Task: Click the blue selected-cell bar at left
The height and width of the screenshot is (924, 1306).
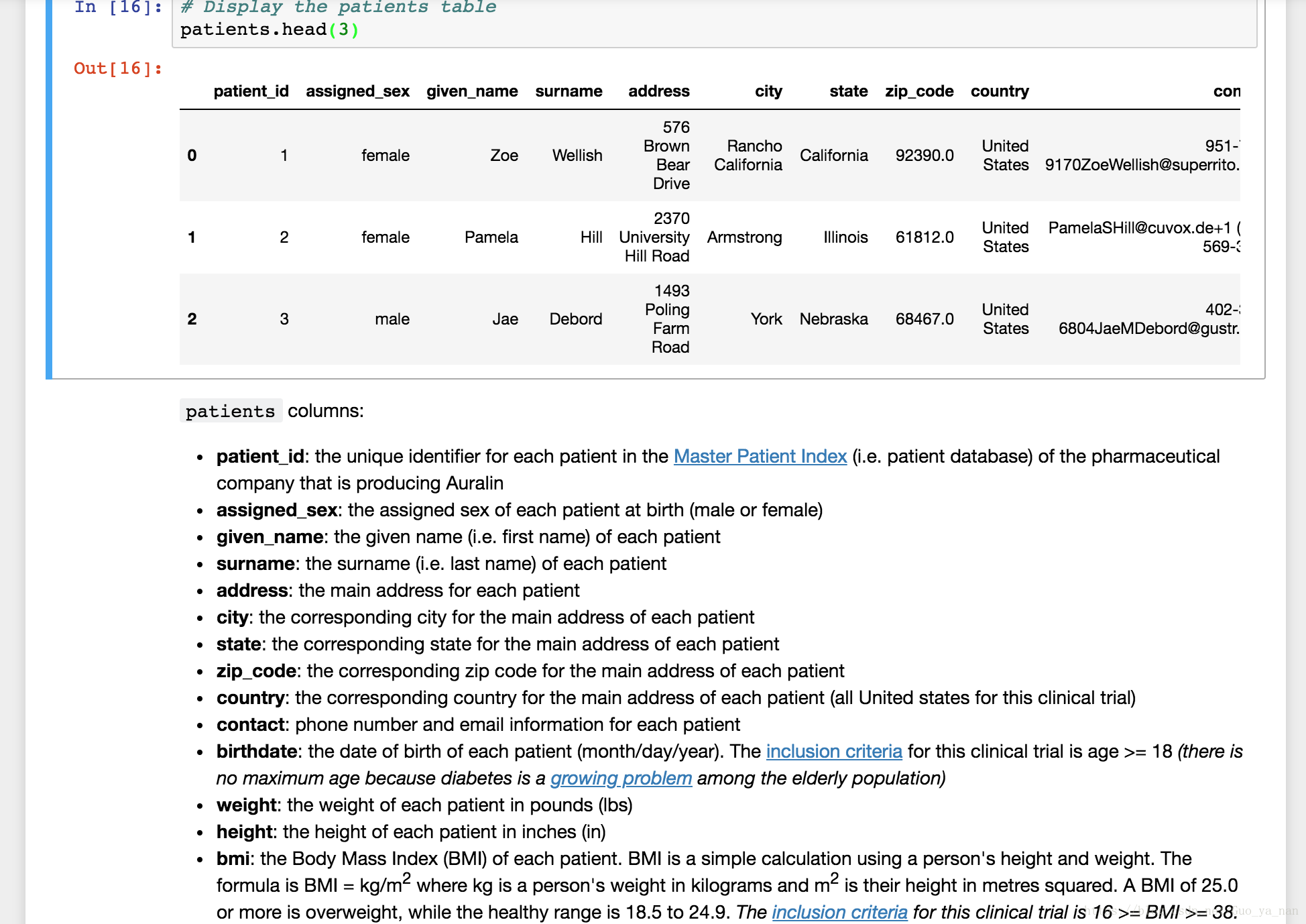Action: click(49, 188)
